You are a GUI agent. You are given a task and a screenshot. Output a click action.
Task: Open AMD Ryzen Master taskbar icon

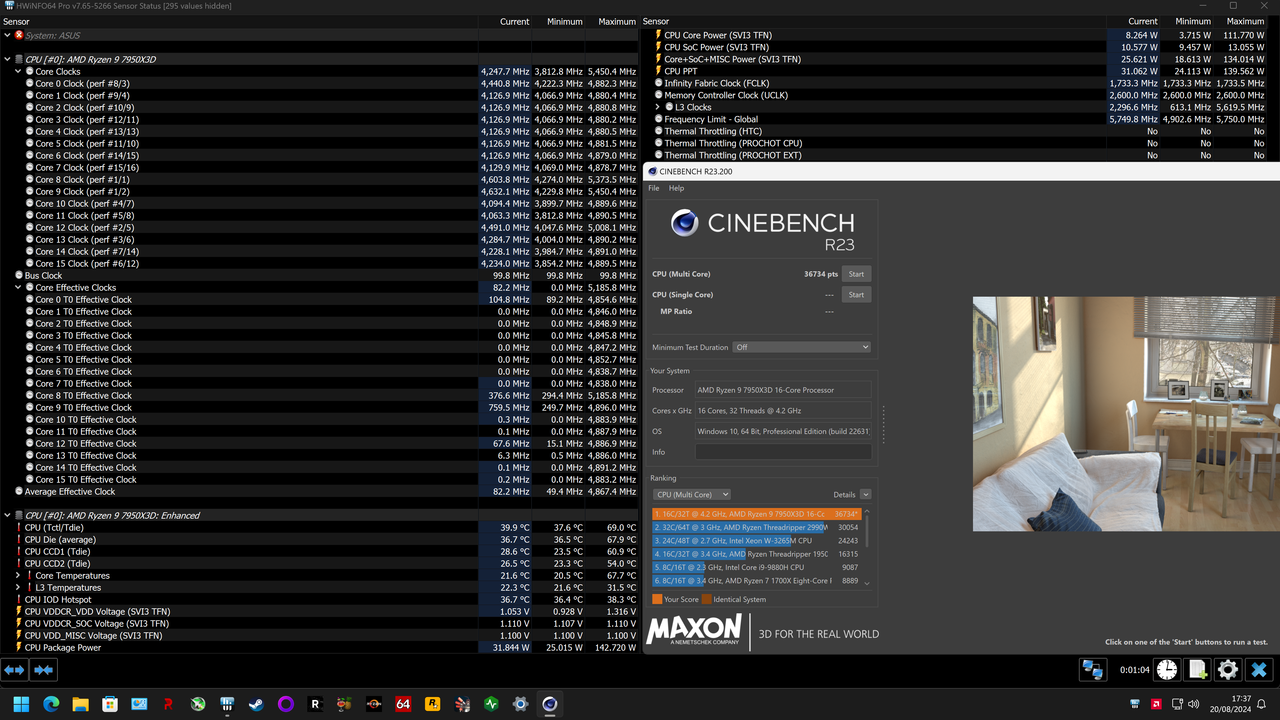374,704
